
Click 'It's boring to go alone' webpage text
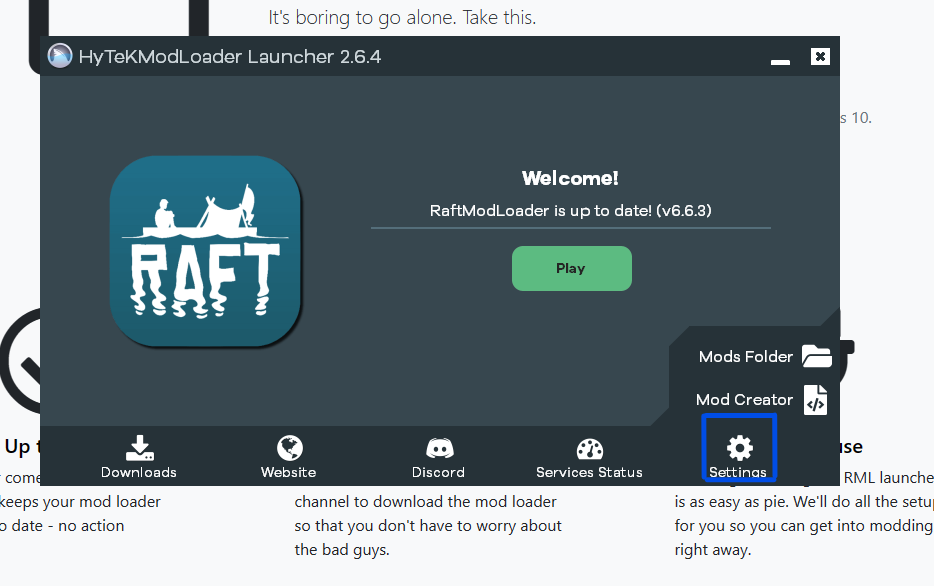coord(362,18)
